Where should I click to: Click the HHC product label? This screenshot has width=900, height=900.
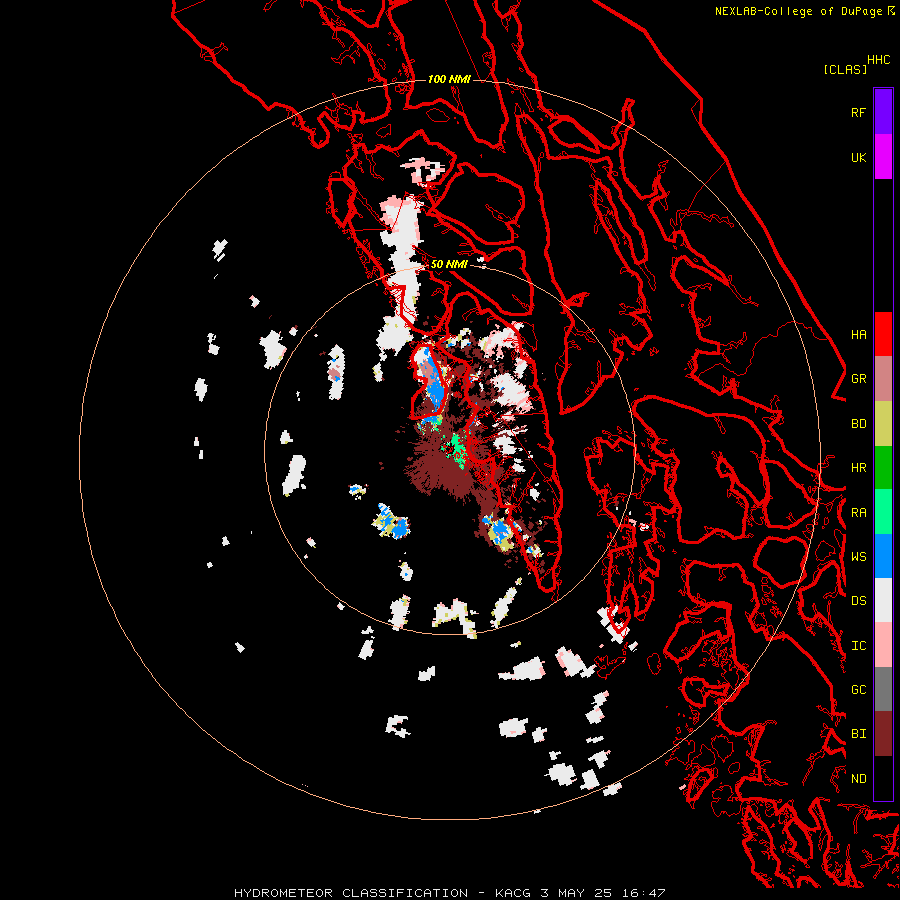pos(878,60)
